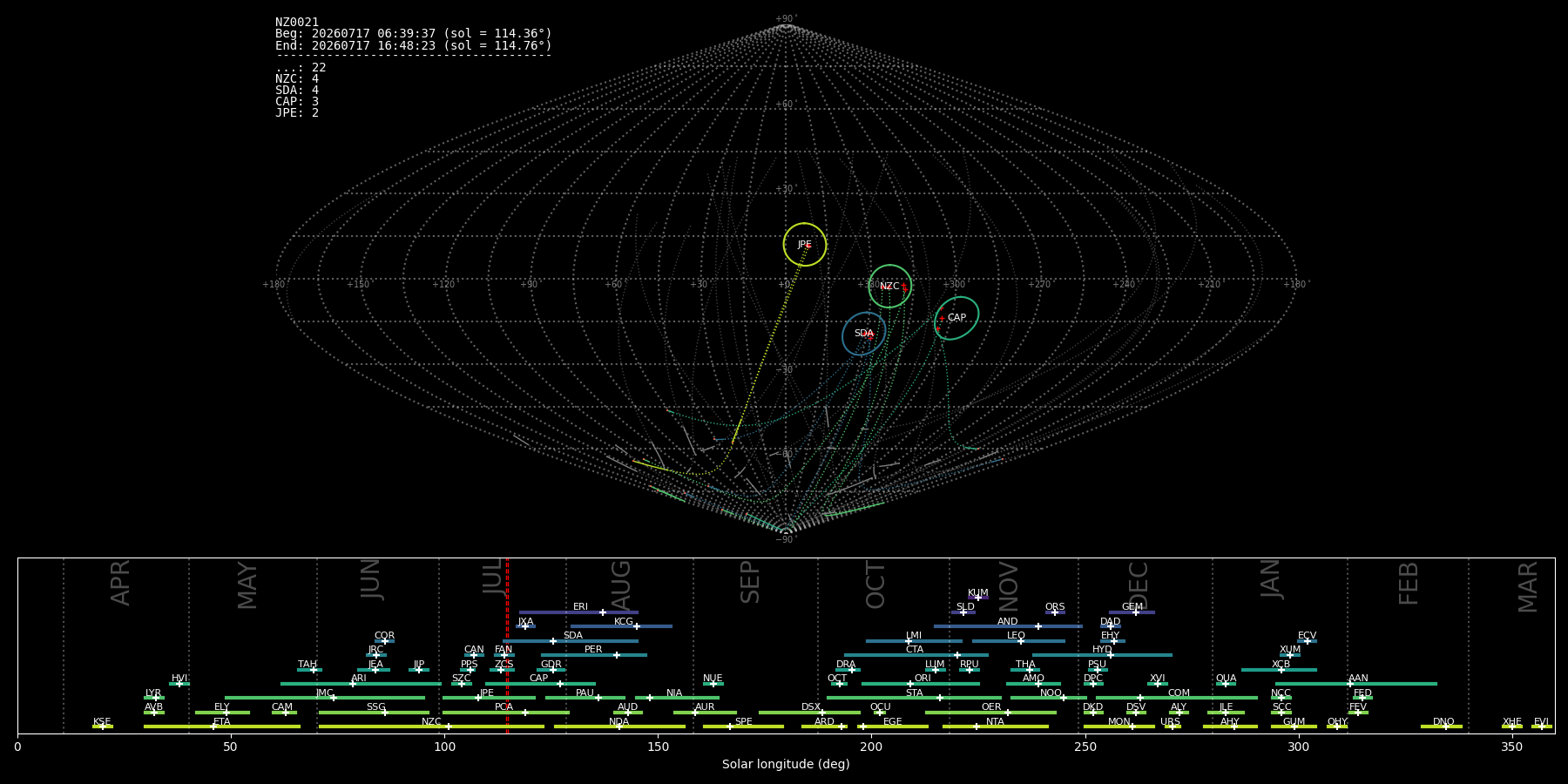1568x784 pixels.
Task: Click the Solar longitude axis label
Action: tap(786, 765)
